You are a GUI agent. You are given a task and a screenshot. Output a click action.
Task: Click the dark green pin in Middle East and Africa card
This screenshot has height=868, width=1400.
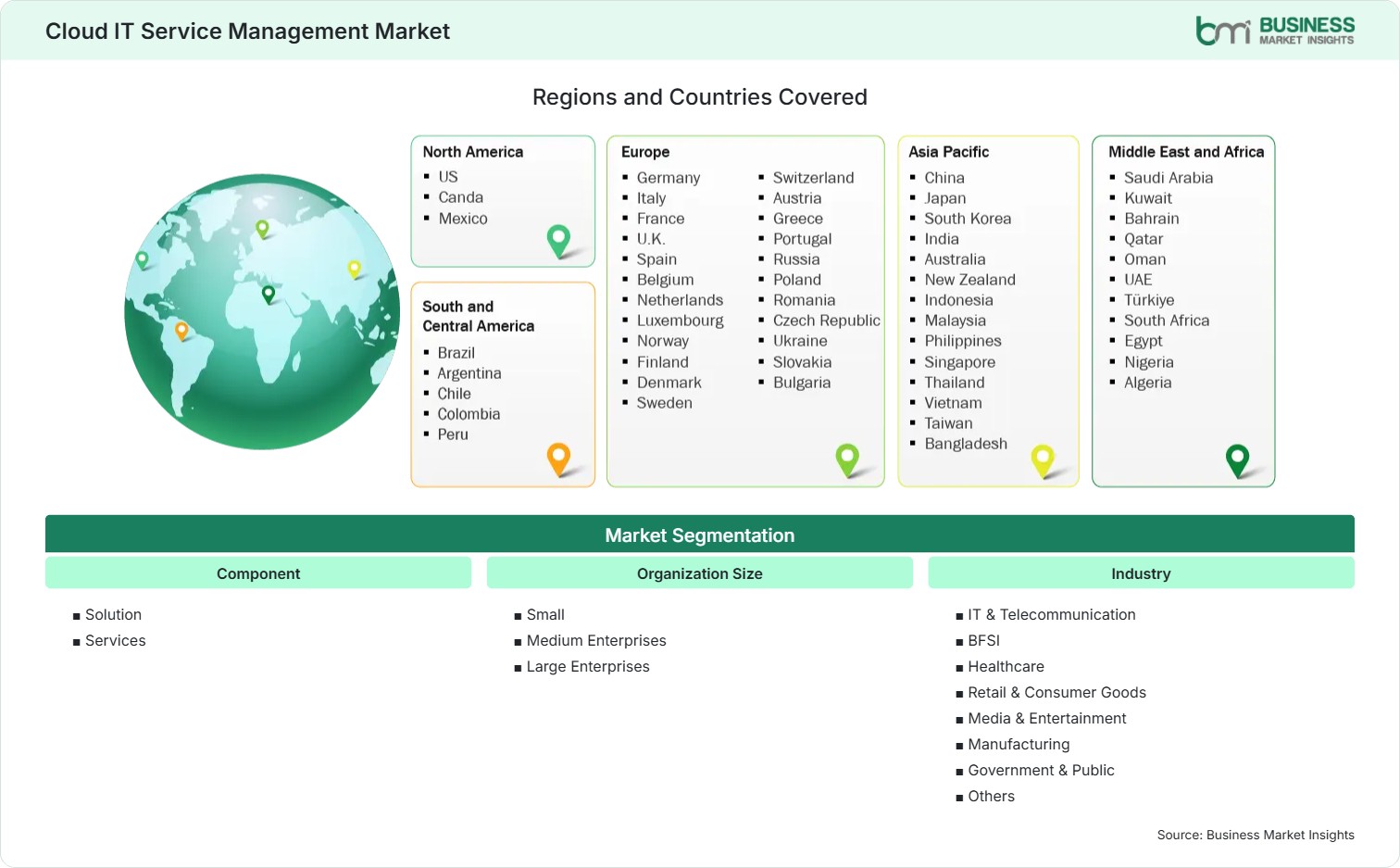pyautogui.click(x=1237, y=460)
